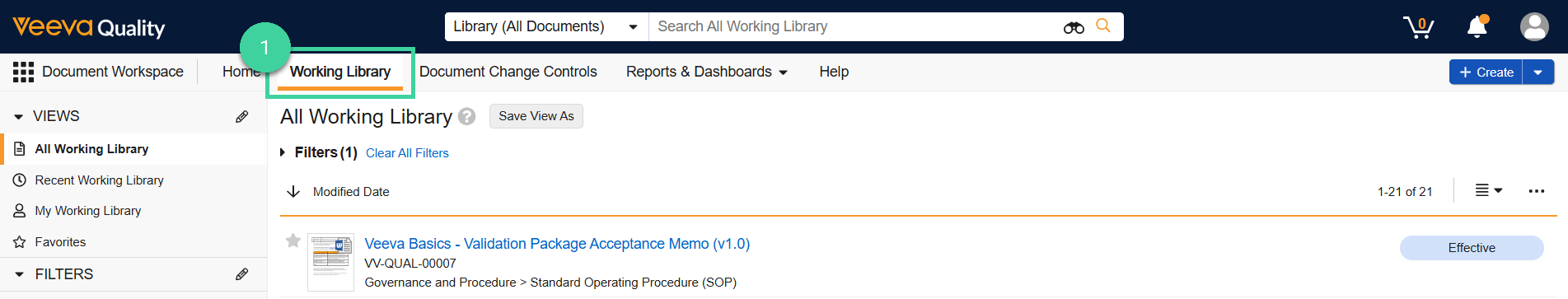Open the Document Workspace grid icon

click(23, 72)
